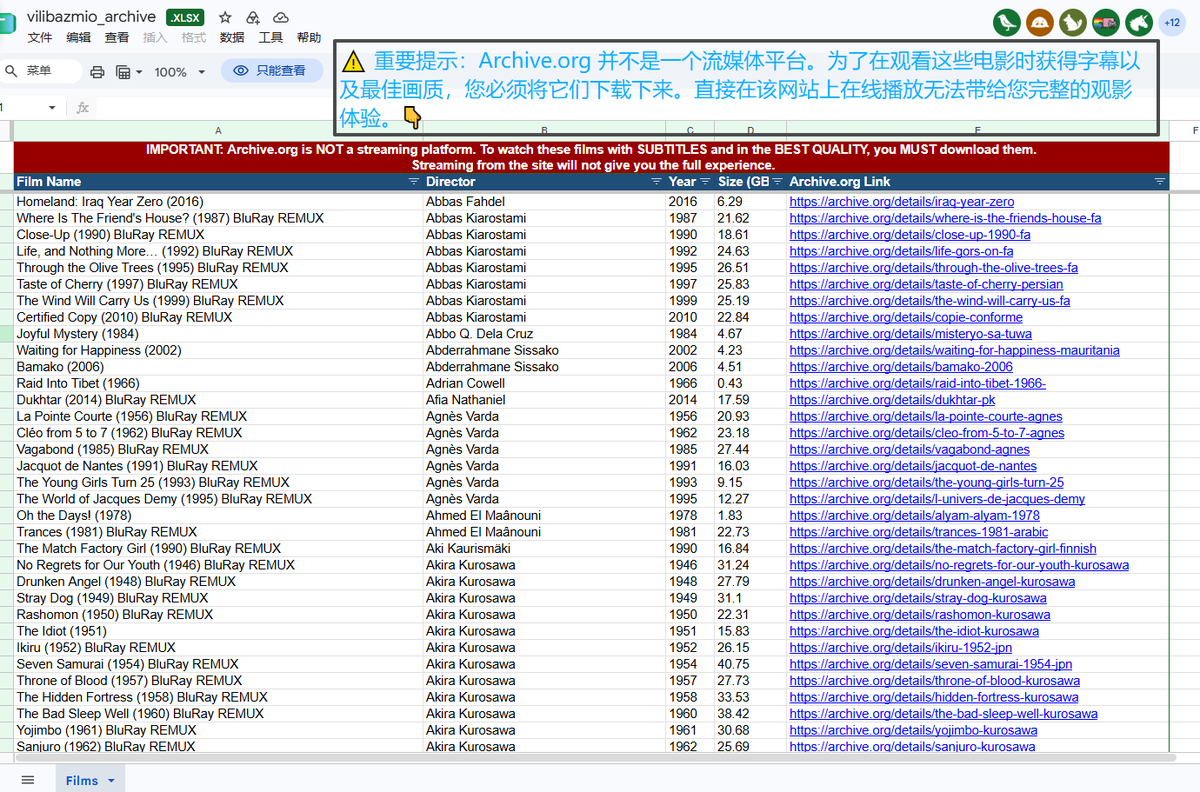Open the filter views dropdown in toolbar
This screenshot has height=792, width=1200.
coord(129,72)
